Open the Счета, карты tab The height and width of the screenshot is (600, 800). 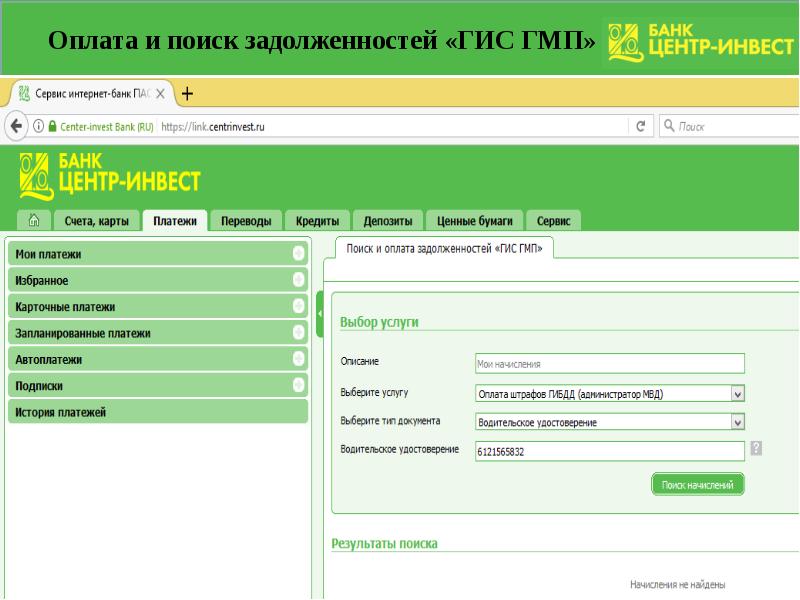(x=96, y=222)
